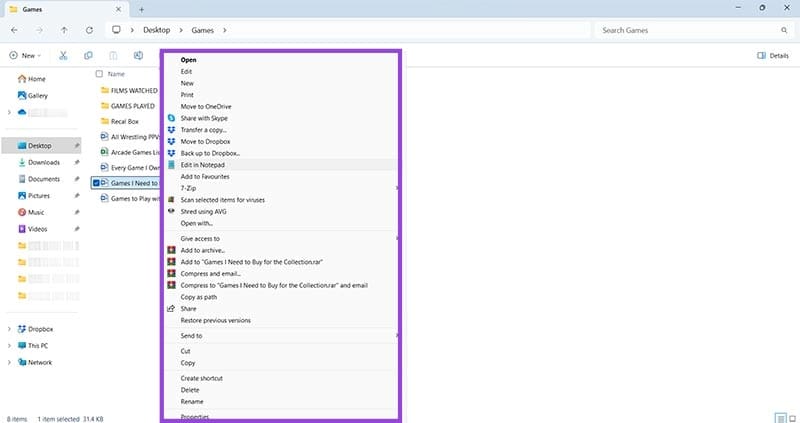The width and height of the screenshot is (800, 423).
Task: Open the New dropdown button
Action: coord(25,56)
